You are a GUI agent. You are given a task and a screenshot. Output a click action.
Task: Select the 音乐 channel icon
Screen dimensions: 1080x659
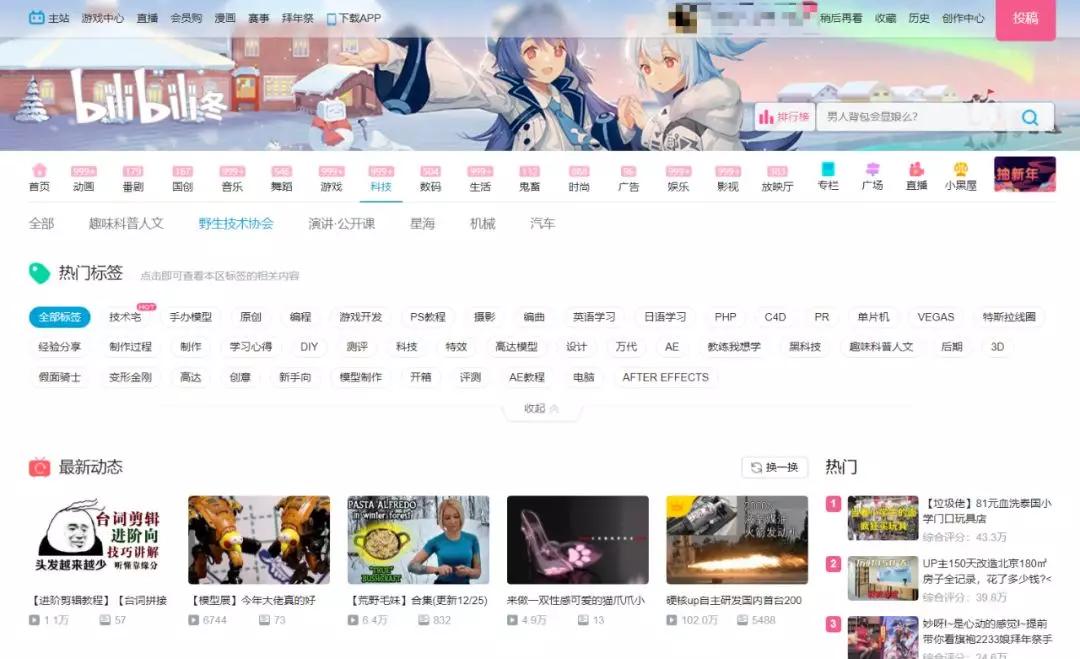point(231,178)
